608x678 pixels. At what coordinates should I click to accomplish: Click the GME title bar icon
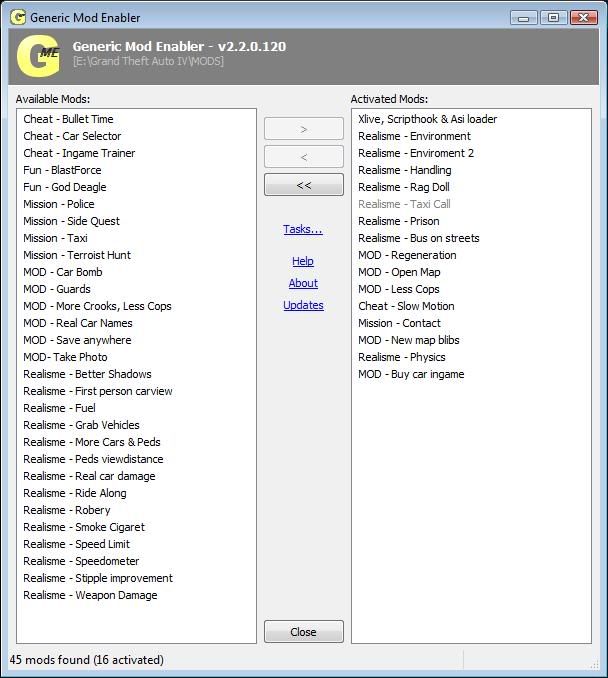coord(18,17)
